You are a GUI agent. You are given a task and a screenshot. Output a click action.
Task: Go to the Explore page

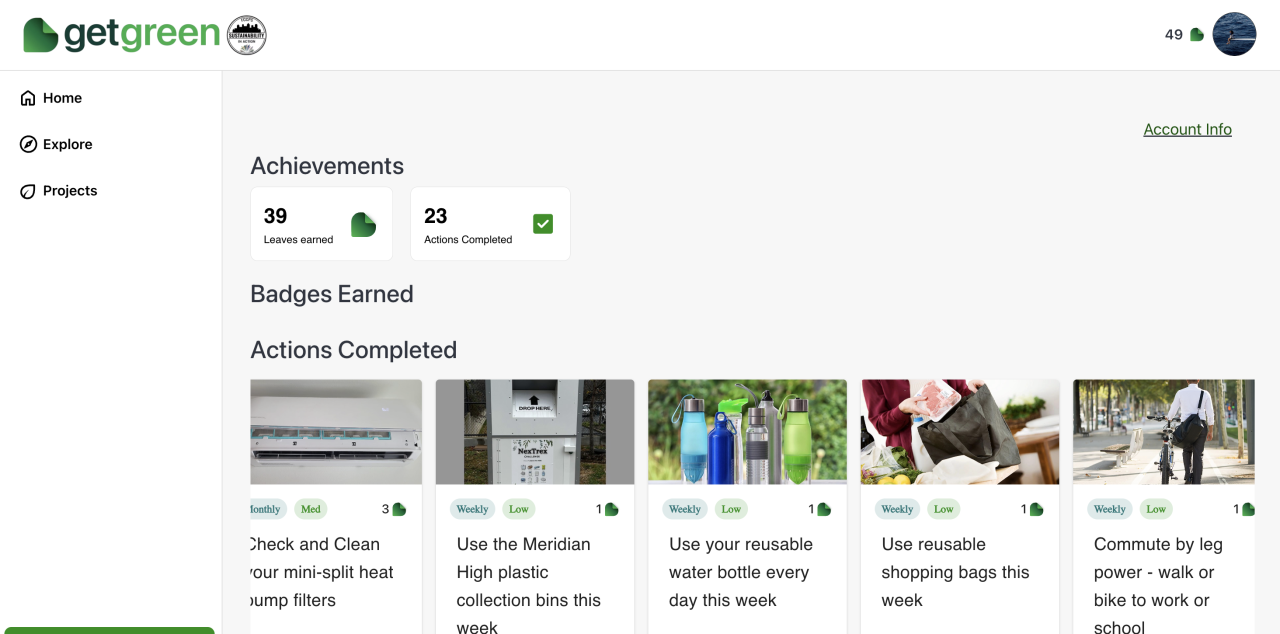tap(67, 144)
